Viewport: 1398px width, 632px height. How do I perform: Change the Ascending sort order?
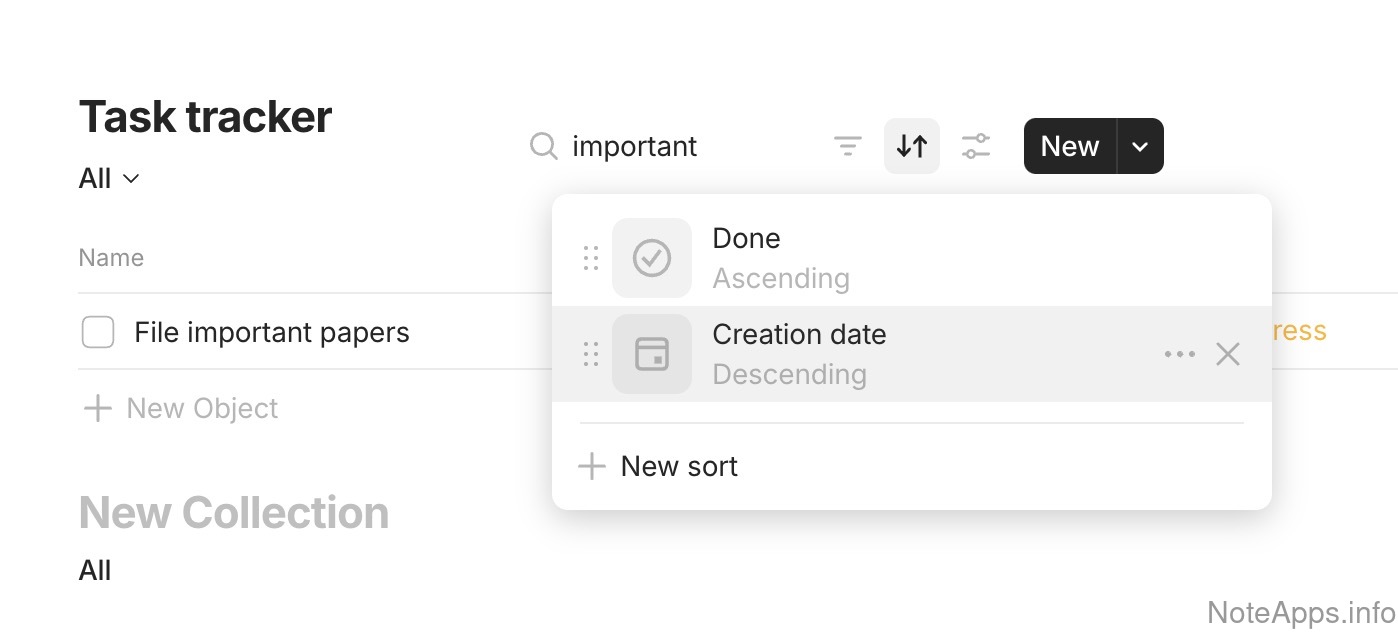point(781,279)
